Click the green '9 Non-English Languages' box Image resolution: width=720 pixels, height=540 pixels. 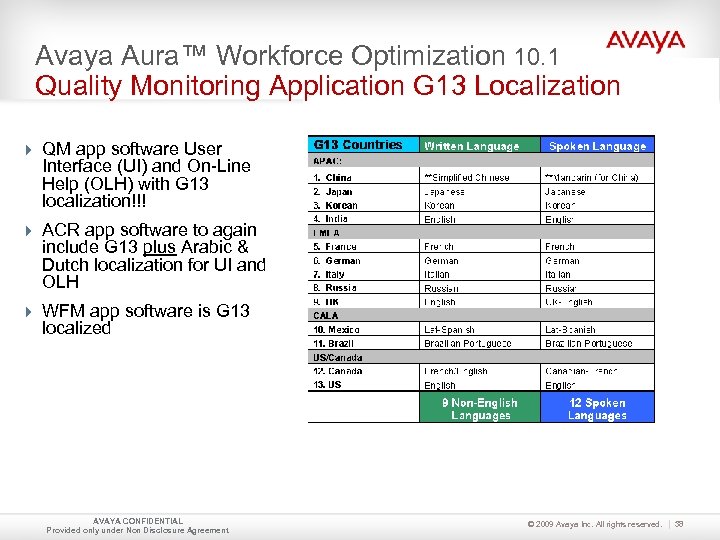click(x=480, y=407)
